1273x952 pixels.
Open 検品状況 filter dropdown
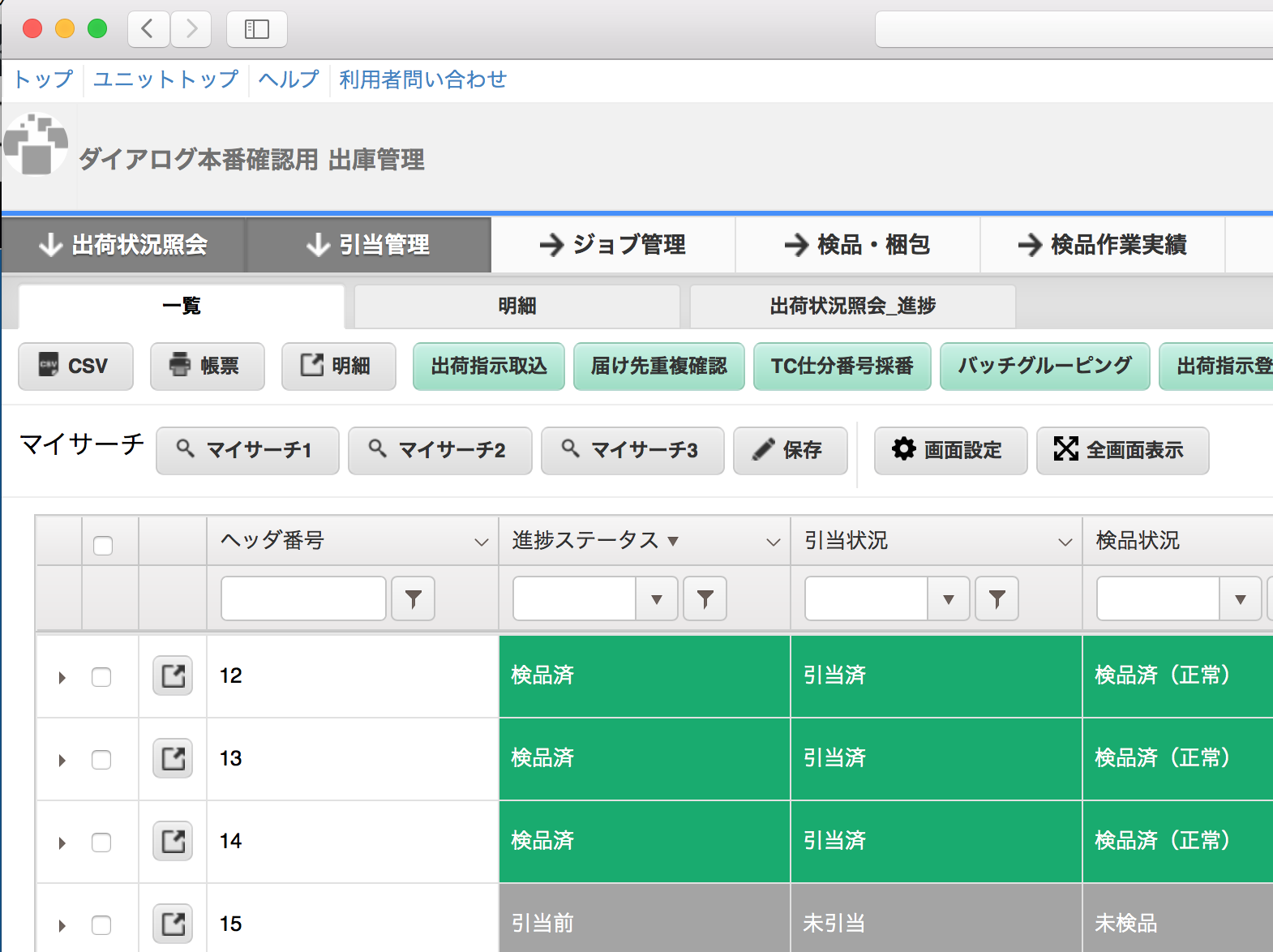(1241, 599)
